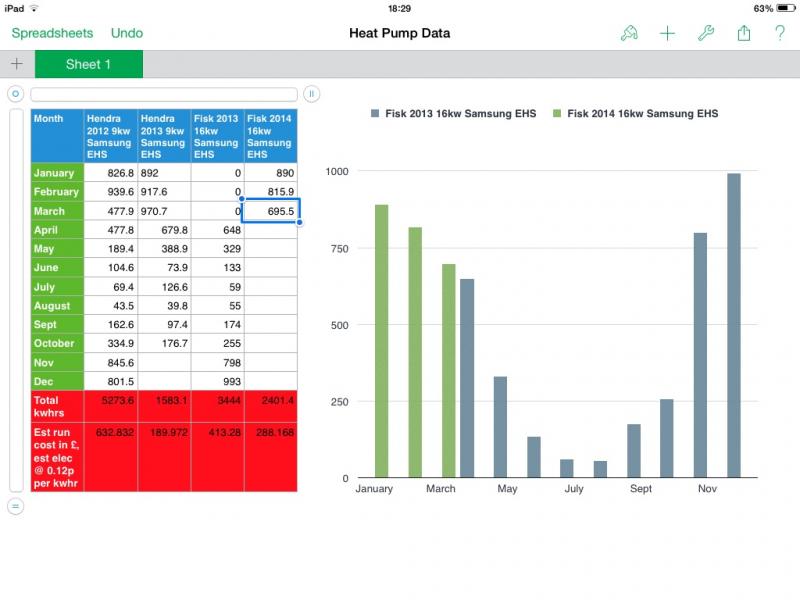Select the December bar in the chart

(734, 325)
